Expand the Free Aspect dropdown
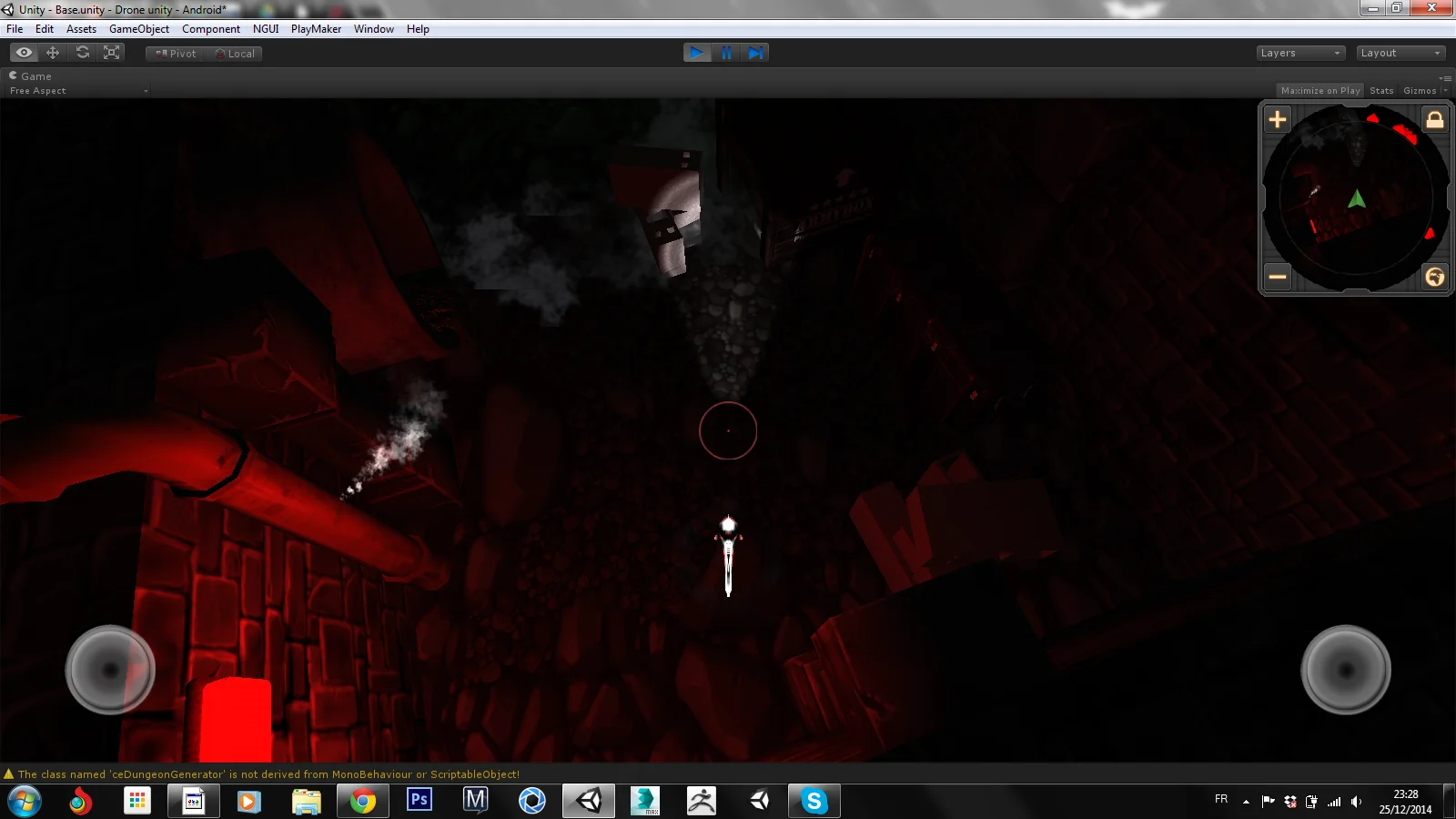The image size is (1456, 819). [77, 91]
